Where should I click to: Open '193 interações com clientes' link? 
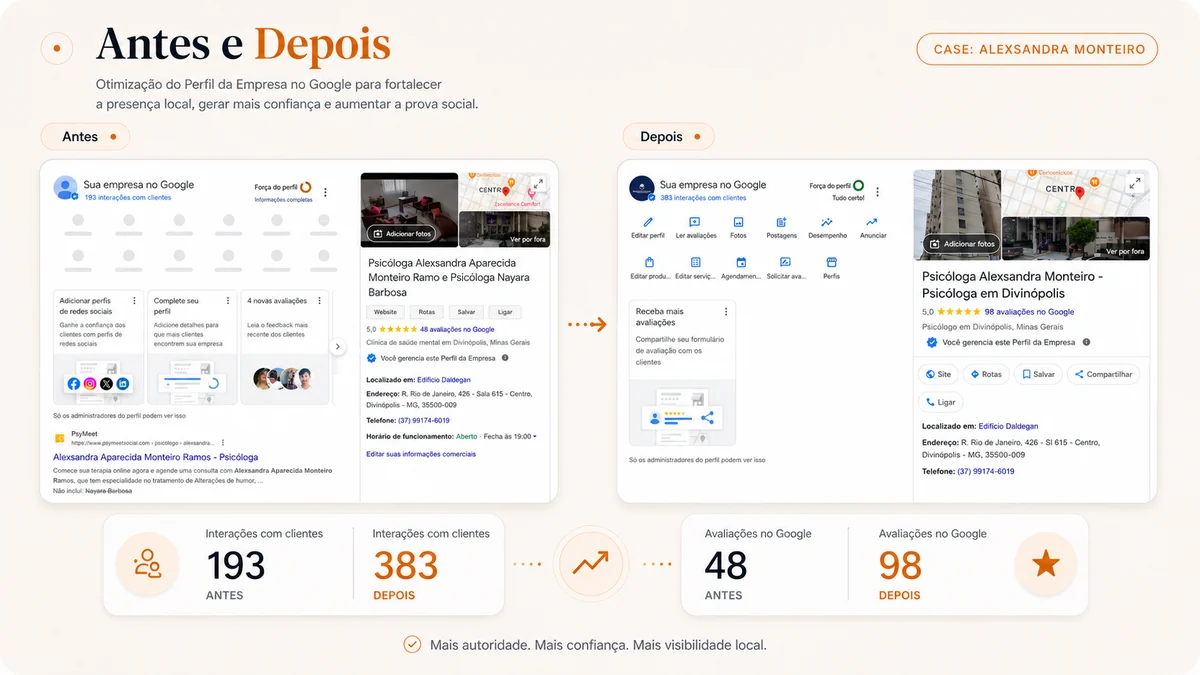coord(128,198)
